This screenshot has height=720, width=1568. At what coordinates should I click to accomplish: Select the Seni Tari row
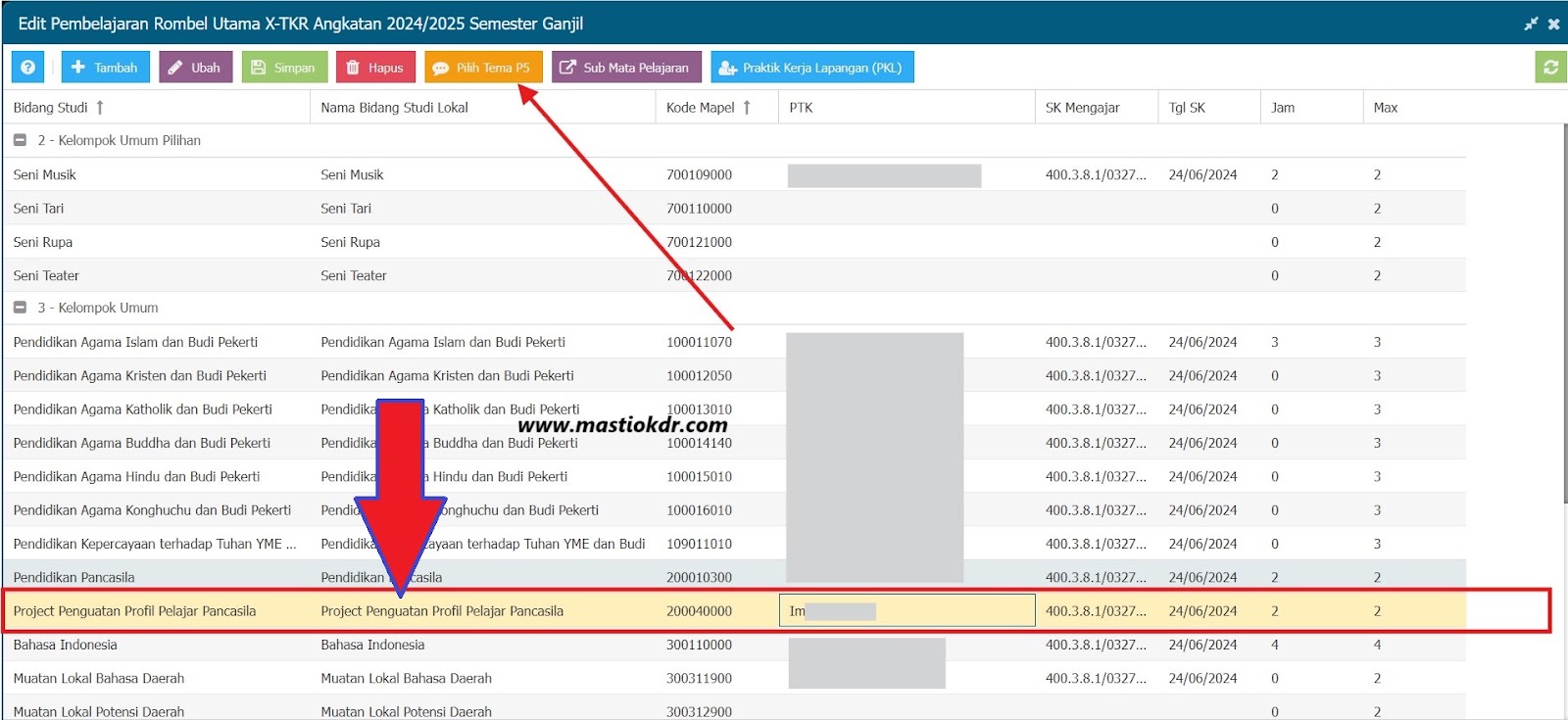[x=735, y=208]
